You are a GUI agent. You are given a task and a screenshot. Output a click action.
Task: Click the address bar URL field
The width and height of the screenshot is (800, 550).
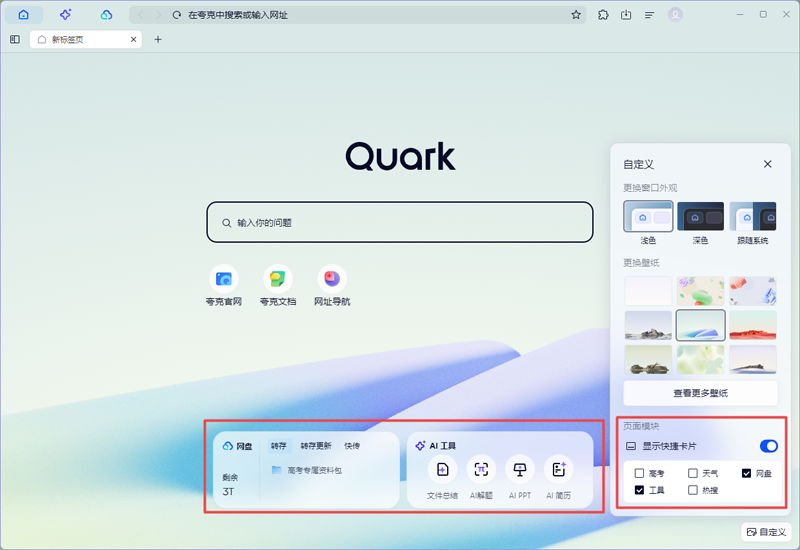(357, 15)
